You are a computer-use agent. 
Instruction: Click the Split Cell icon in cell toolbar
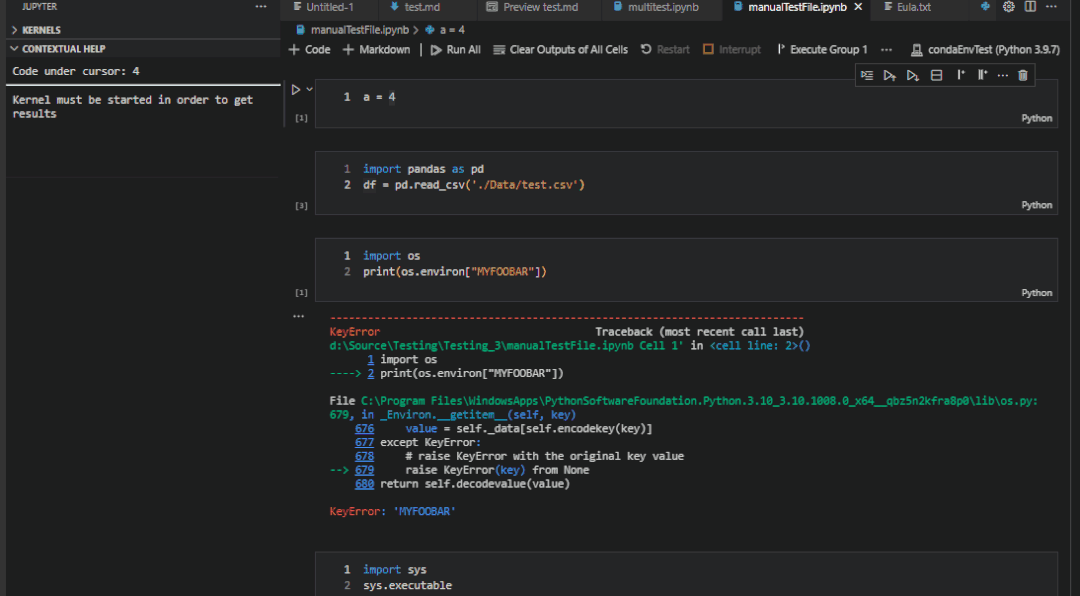point(936,74)
